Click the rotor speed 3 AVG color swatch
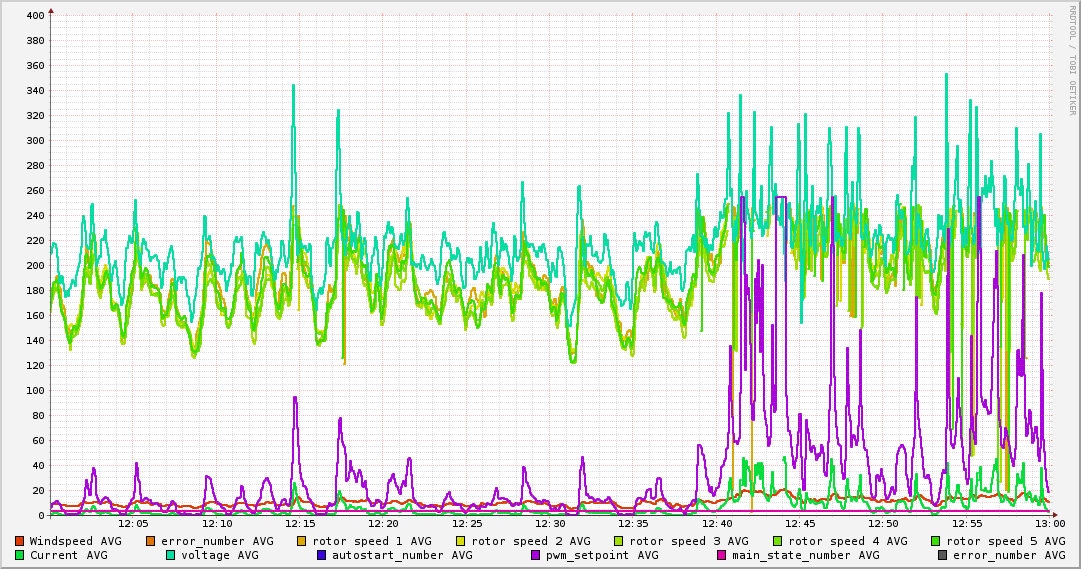Image resolution: width=1081 pixels, height=569 pixels. point(618,541)
